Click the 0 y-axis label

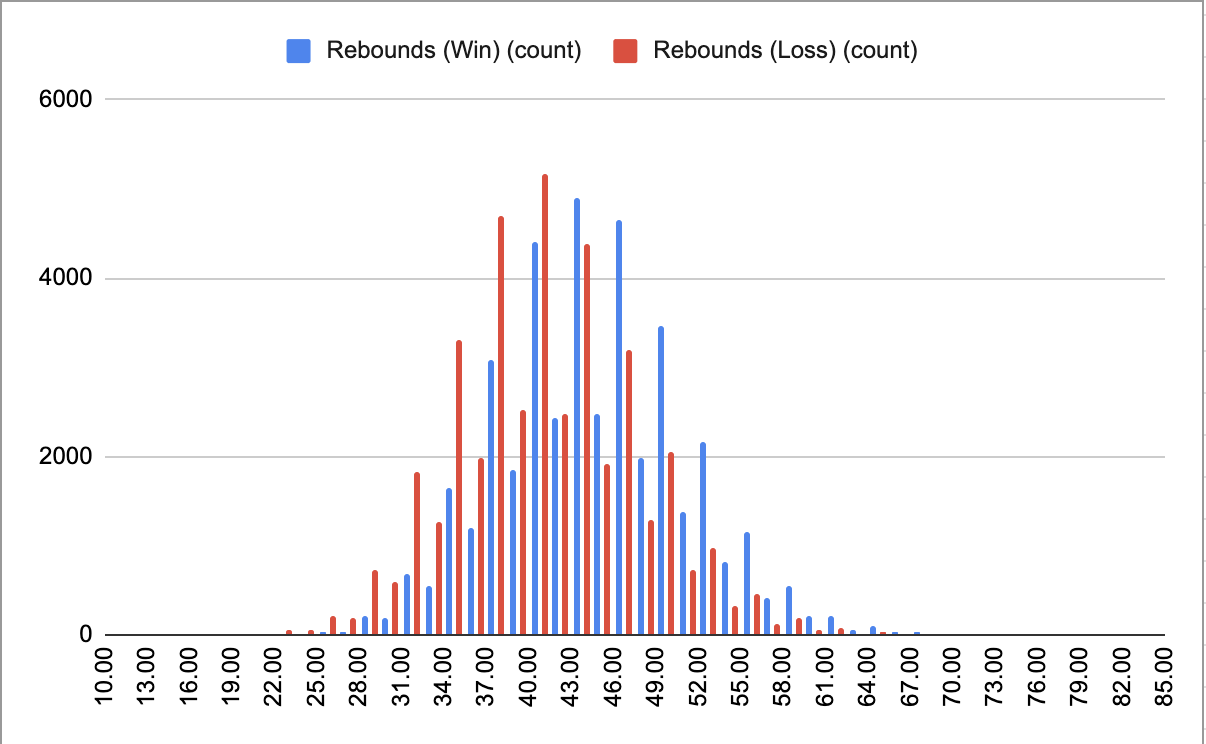point(86,636)
